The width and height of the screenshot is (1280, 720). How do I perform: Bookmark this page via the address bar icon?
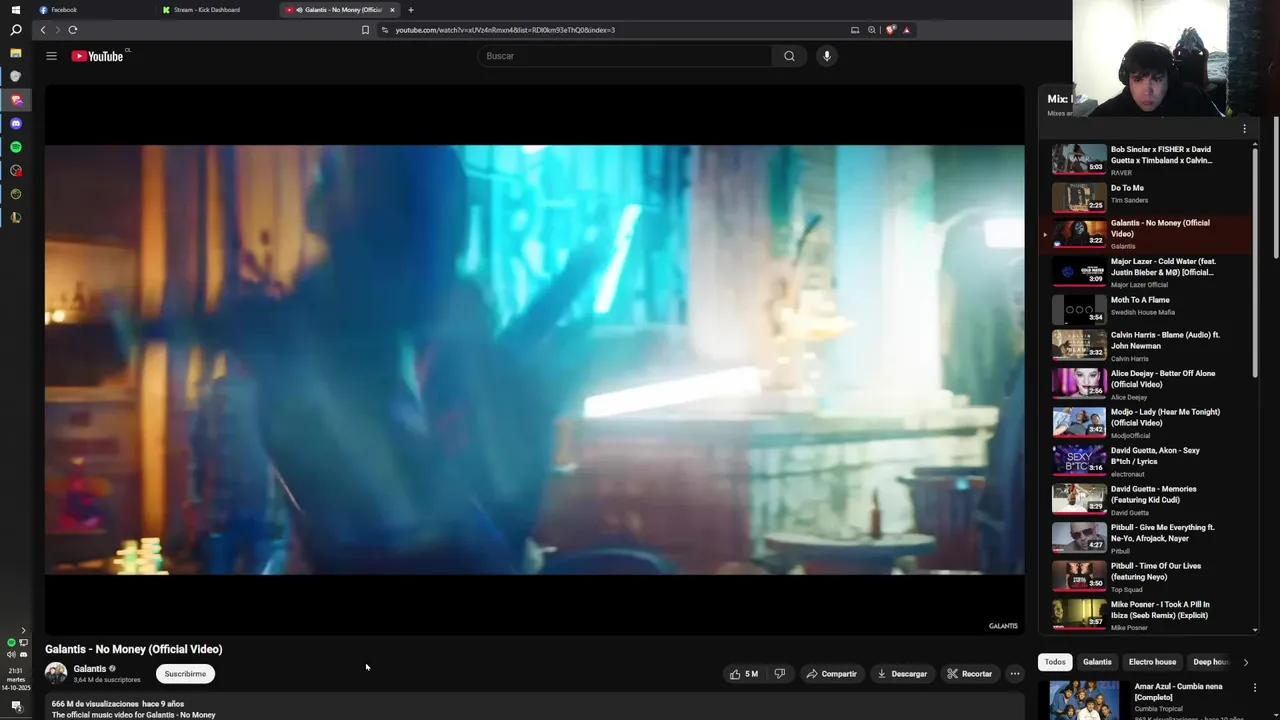tap(365, 30)
